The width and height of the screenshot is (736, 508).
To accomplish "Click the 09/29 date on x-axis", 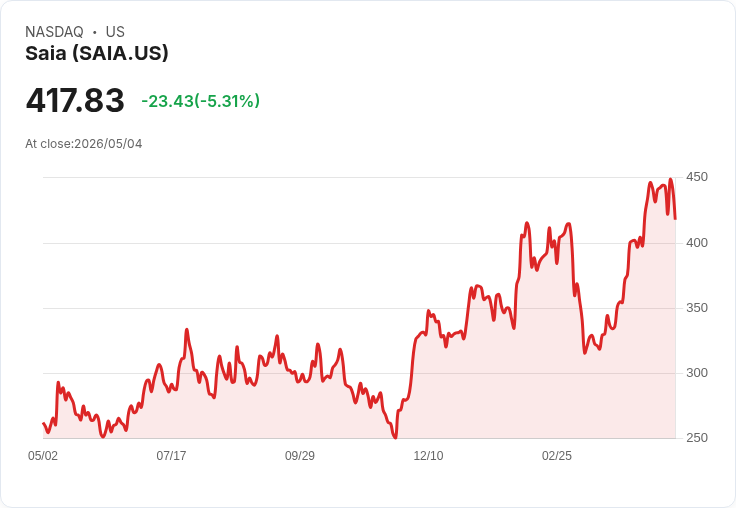I will [x=300, y=456].
